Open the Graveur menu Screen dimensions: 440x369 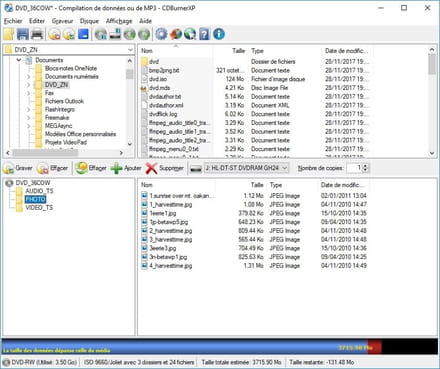[x=62, y=21]
